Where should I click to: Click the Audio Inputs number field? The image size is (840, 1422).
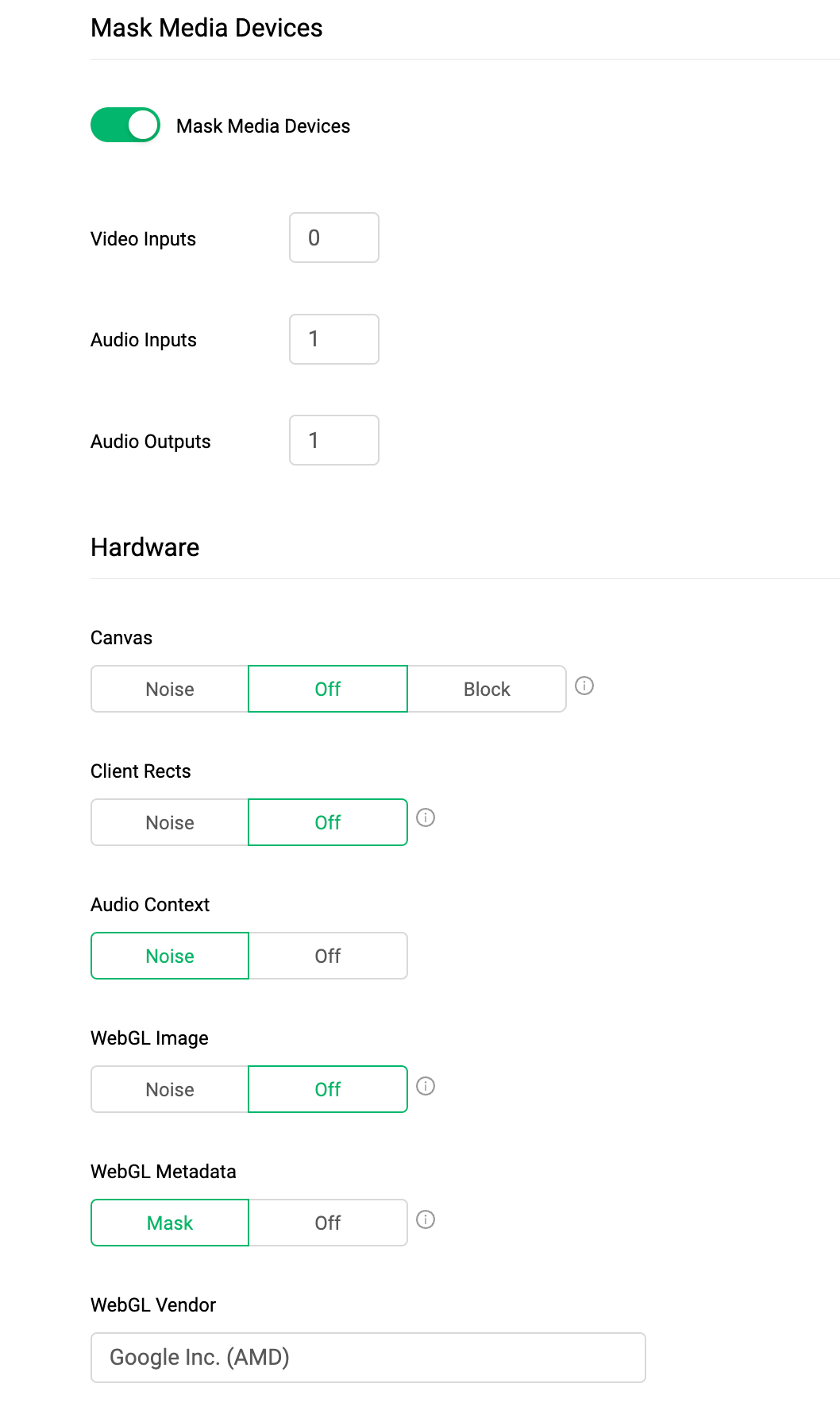tap(334, 339)
